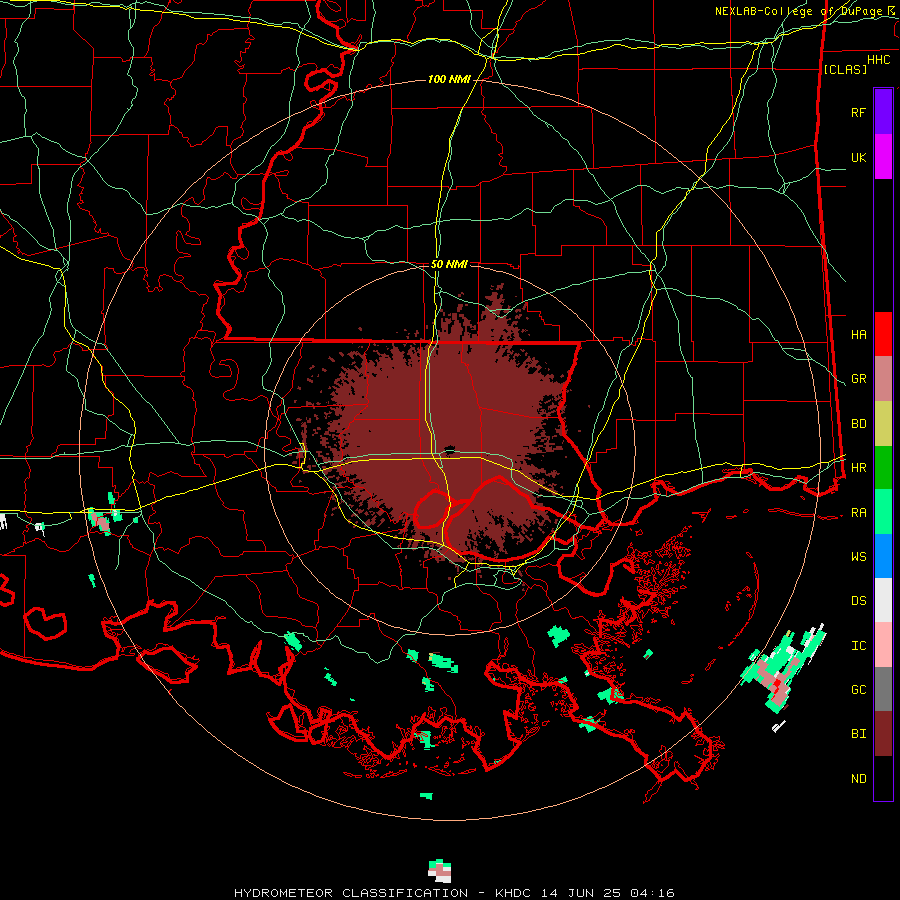Click the brown BI biological swatch
This screenshot has height=900, width=900.
pyautogui.click(x=883, y=734)
